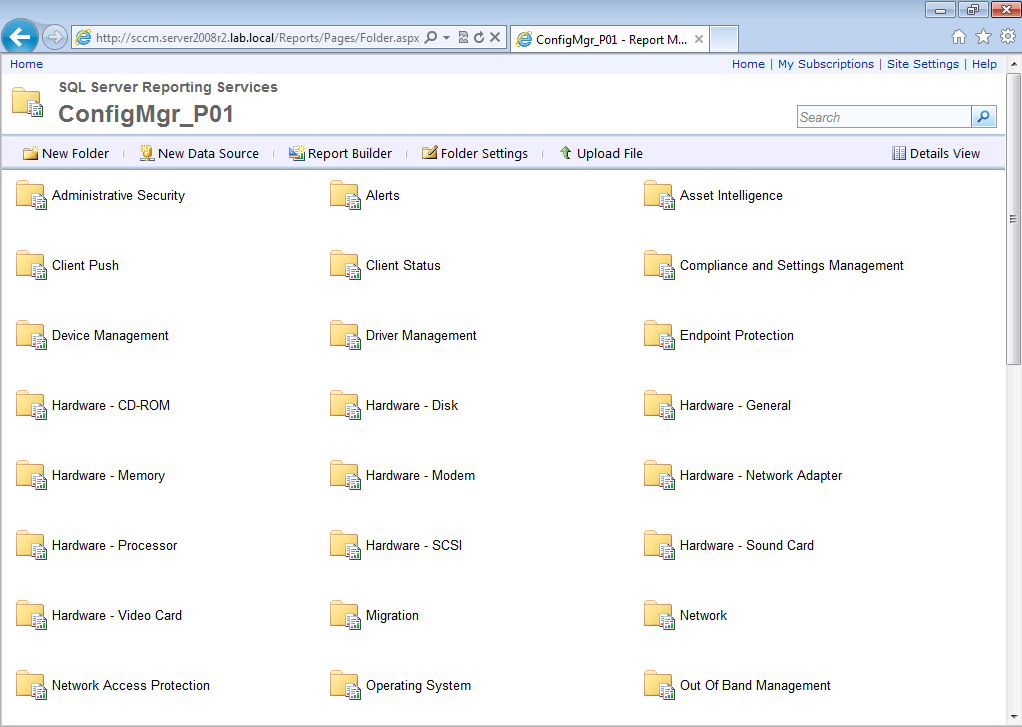Click the Hardware - Processor folder icon
Viewport: 1022px width, 727px height.
(x=31, y=545)
